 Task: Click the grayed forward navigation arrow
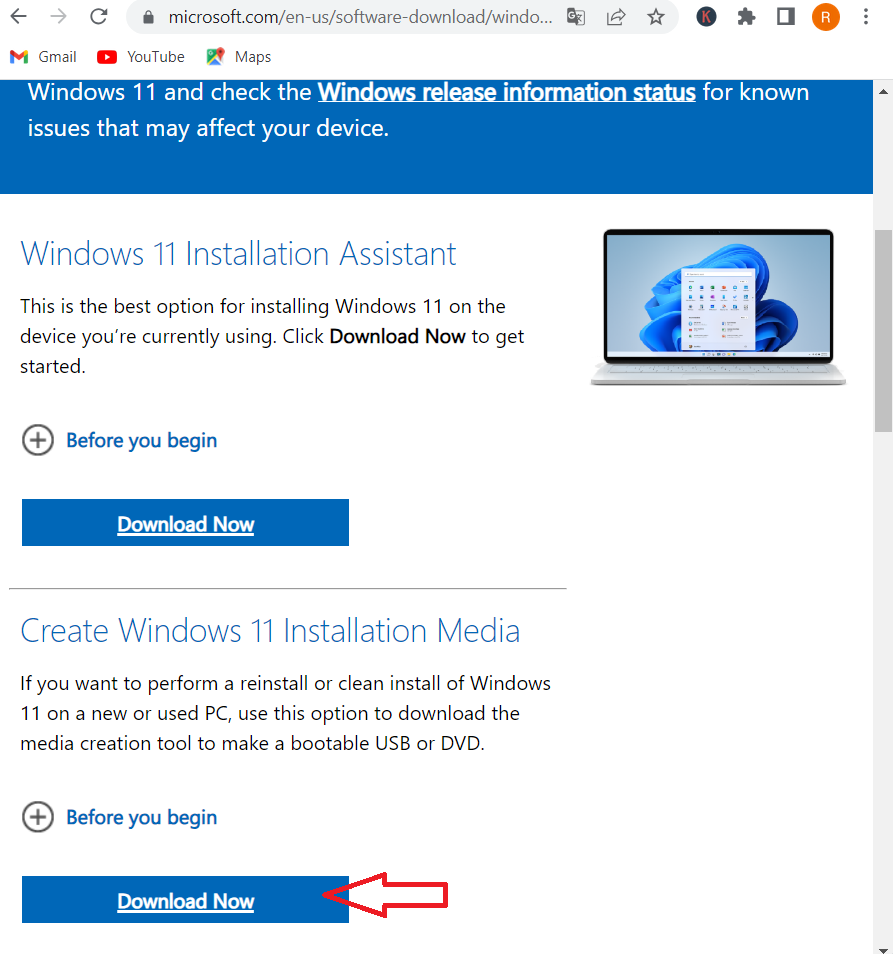pyautogui.click(x=60, y=16)
